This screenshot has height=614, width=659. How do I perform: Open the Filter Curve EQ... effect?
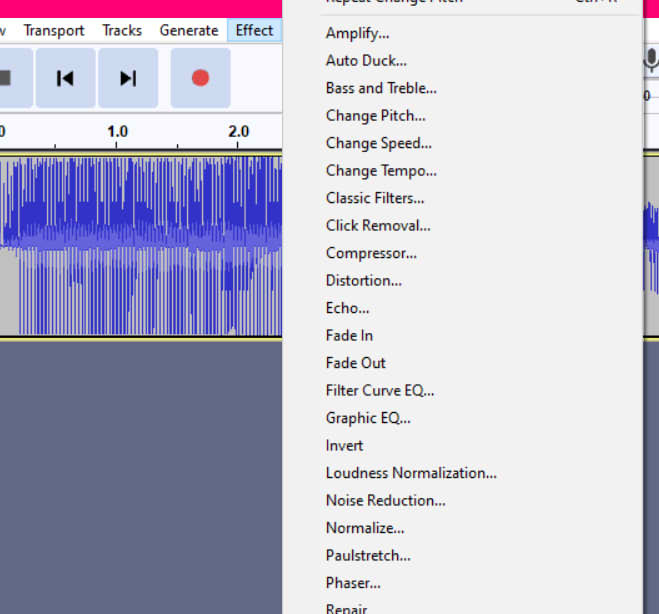(x=462, y=390)
